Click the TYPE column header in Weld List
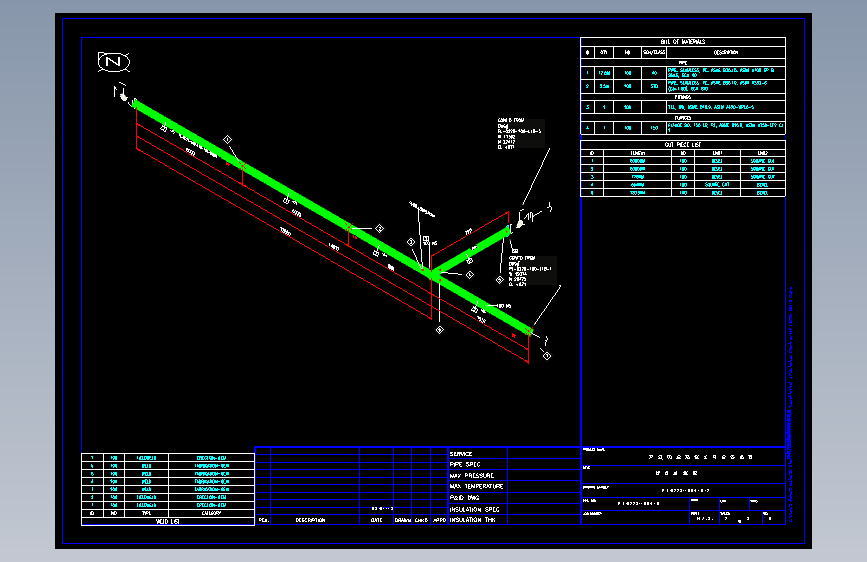This screenshot has height=562, width=867. [x=146, y=513]
